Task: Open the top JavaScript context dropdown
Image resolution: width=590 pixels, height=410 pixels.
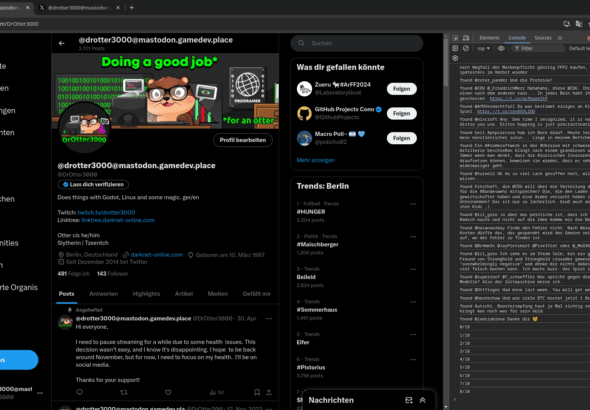Action: pos(484,48)
